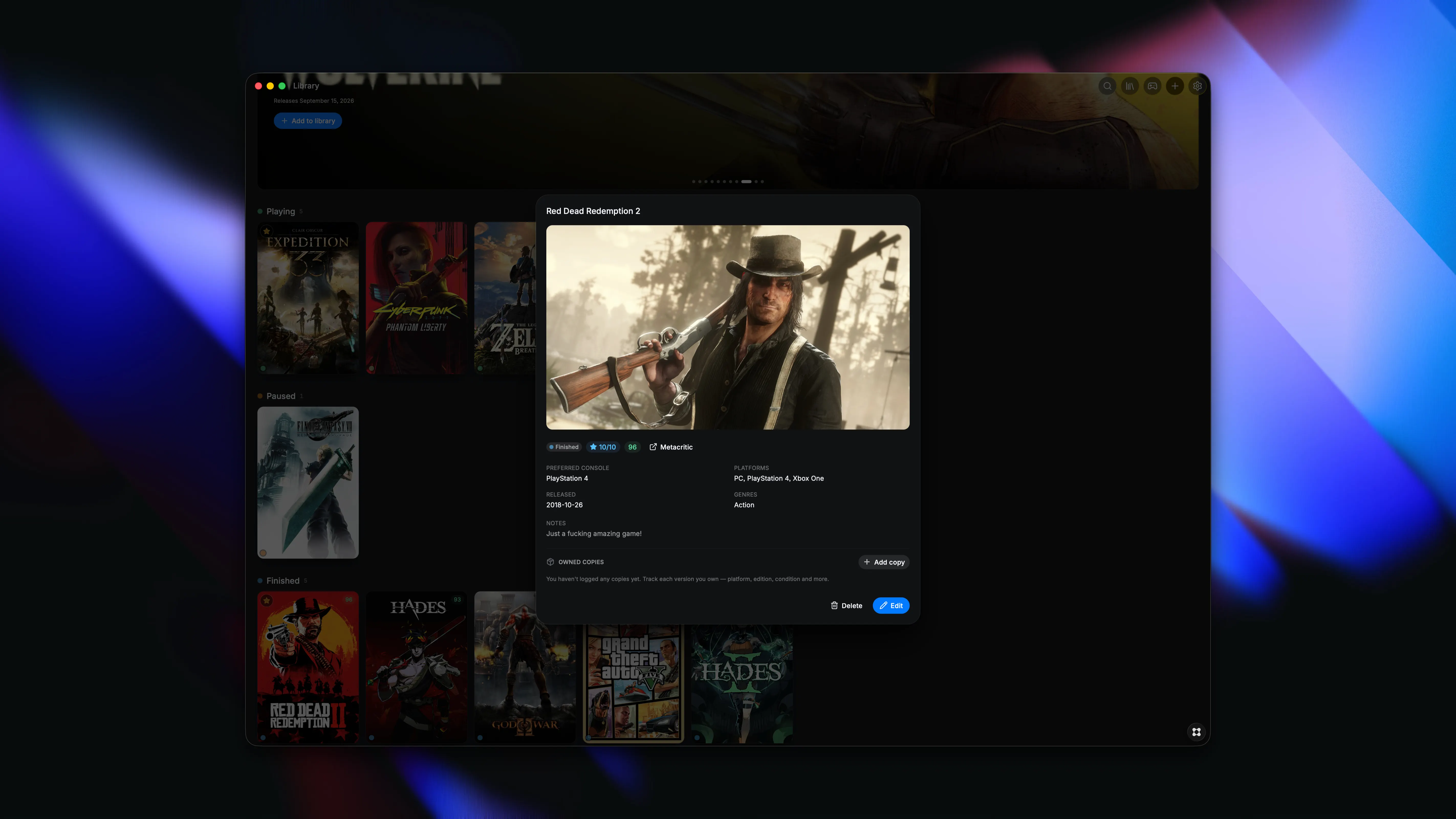Click the 96 score on Red Dead cover
Screen dimensions: 1456x819
point(349,600)
